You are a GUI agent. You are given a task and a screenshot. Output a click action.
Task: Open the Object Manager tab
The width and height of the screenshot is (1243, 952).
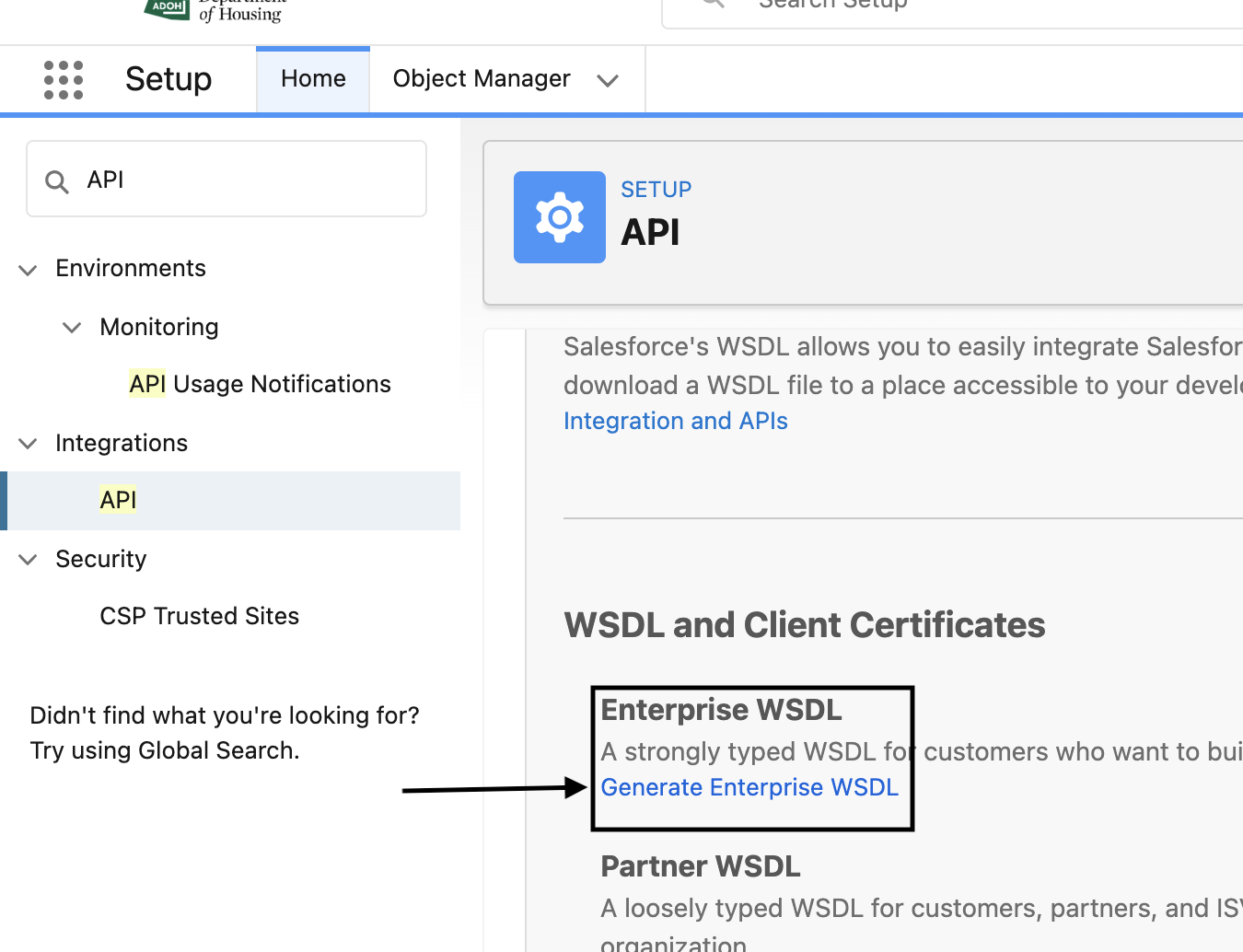click(x=482, y=79)
